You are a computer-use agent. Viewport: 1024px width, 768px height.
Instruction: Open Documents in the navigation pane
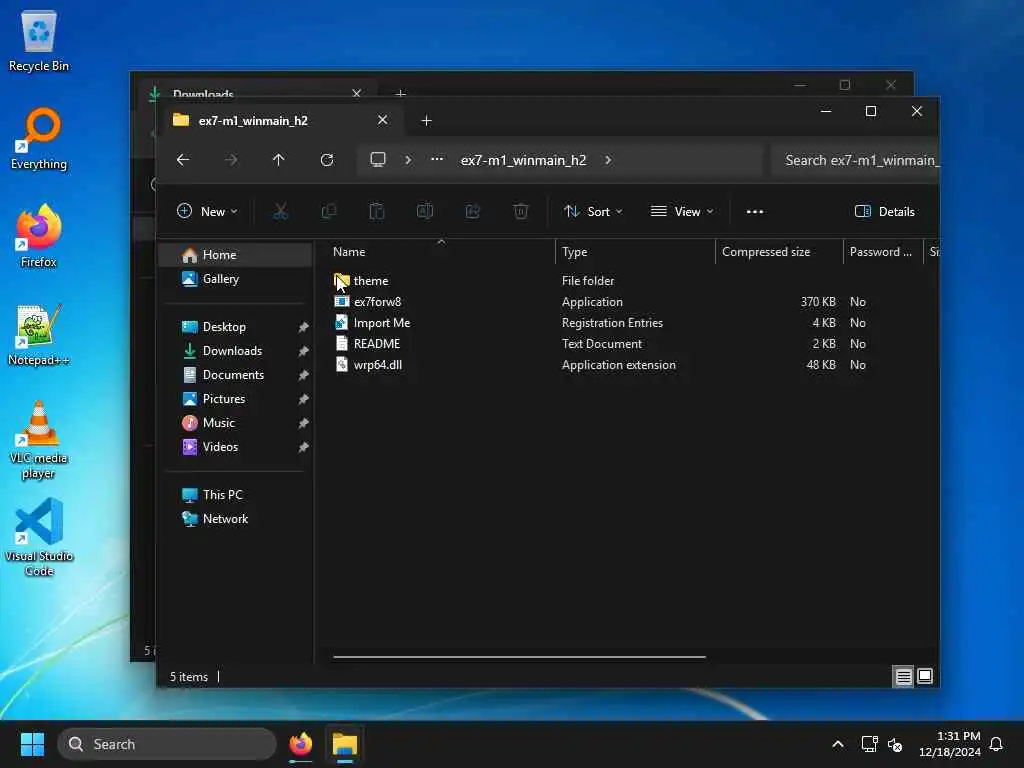tap(235, 375)
